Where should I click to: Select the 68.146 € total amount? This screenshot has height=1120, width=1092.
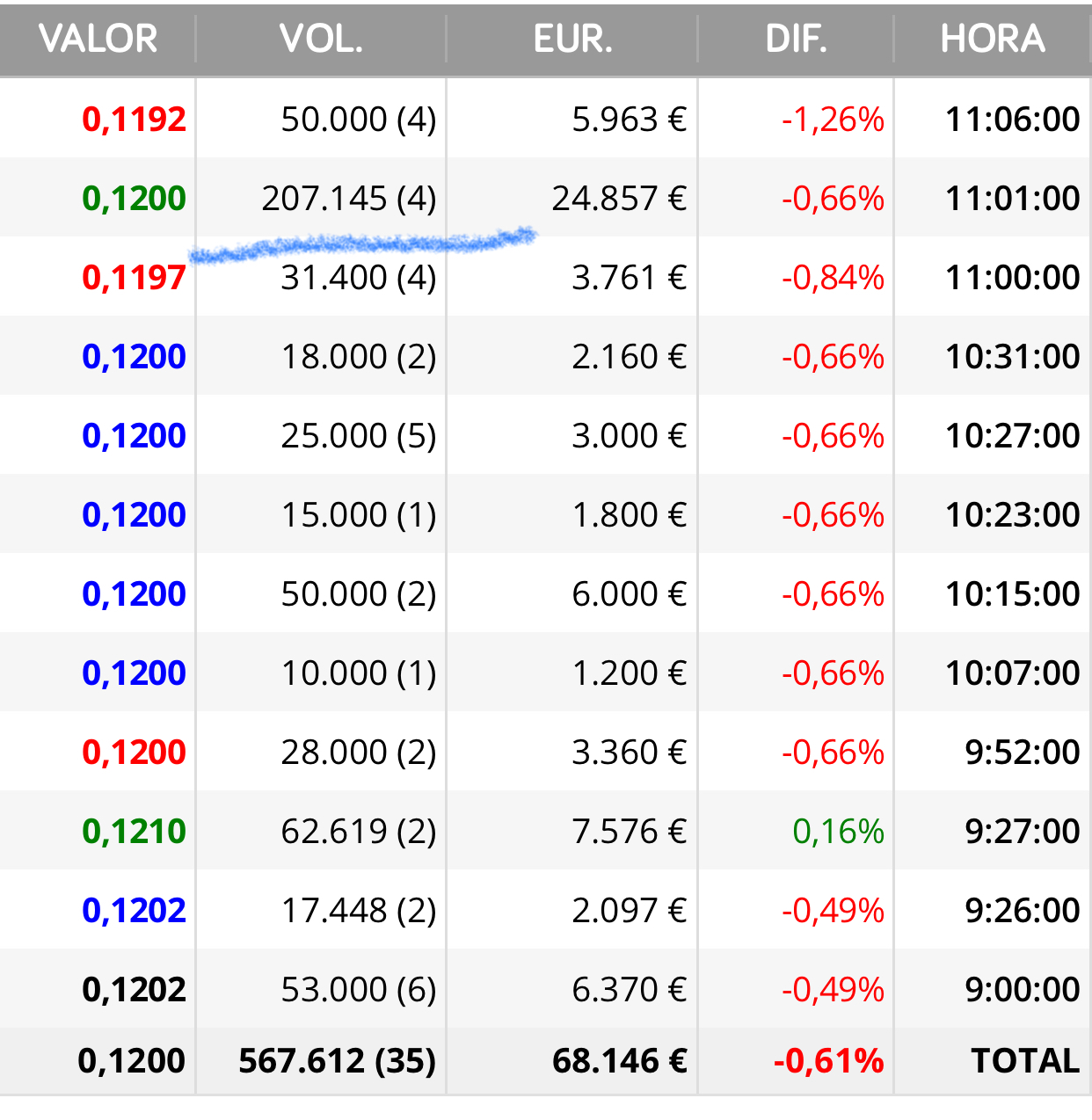coord(620,1061)
